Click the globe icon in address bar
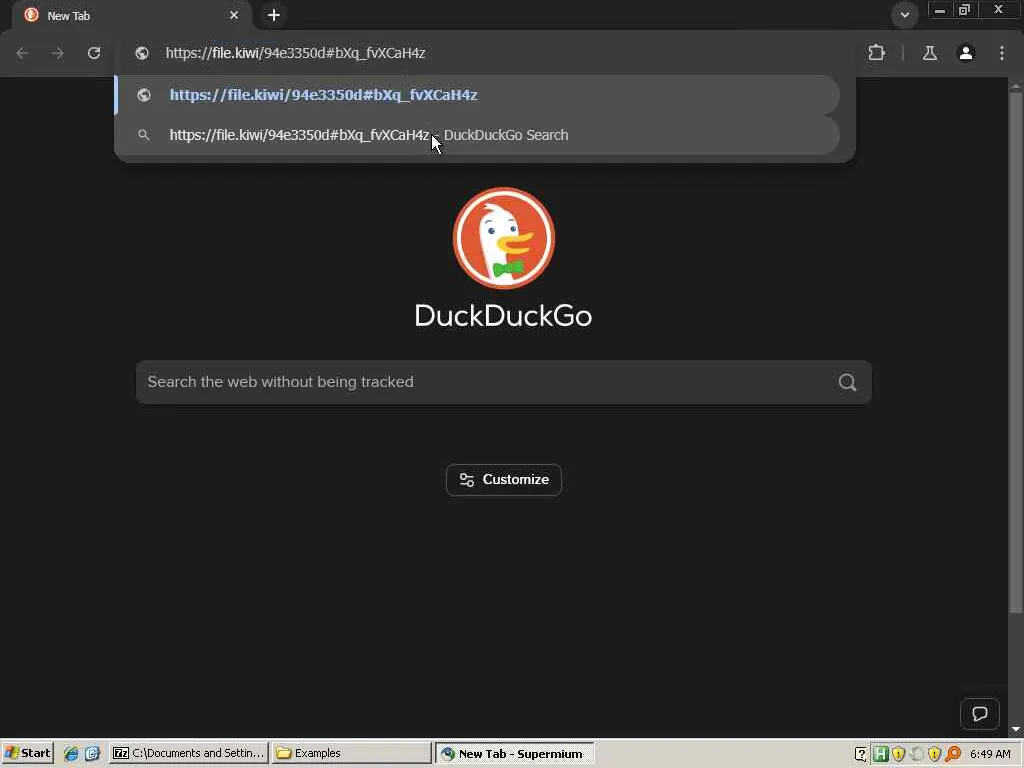 click(142, 53)
